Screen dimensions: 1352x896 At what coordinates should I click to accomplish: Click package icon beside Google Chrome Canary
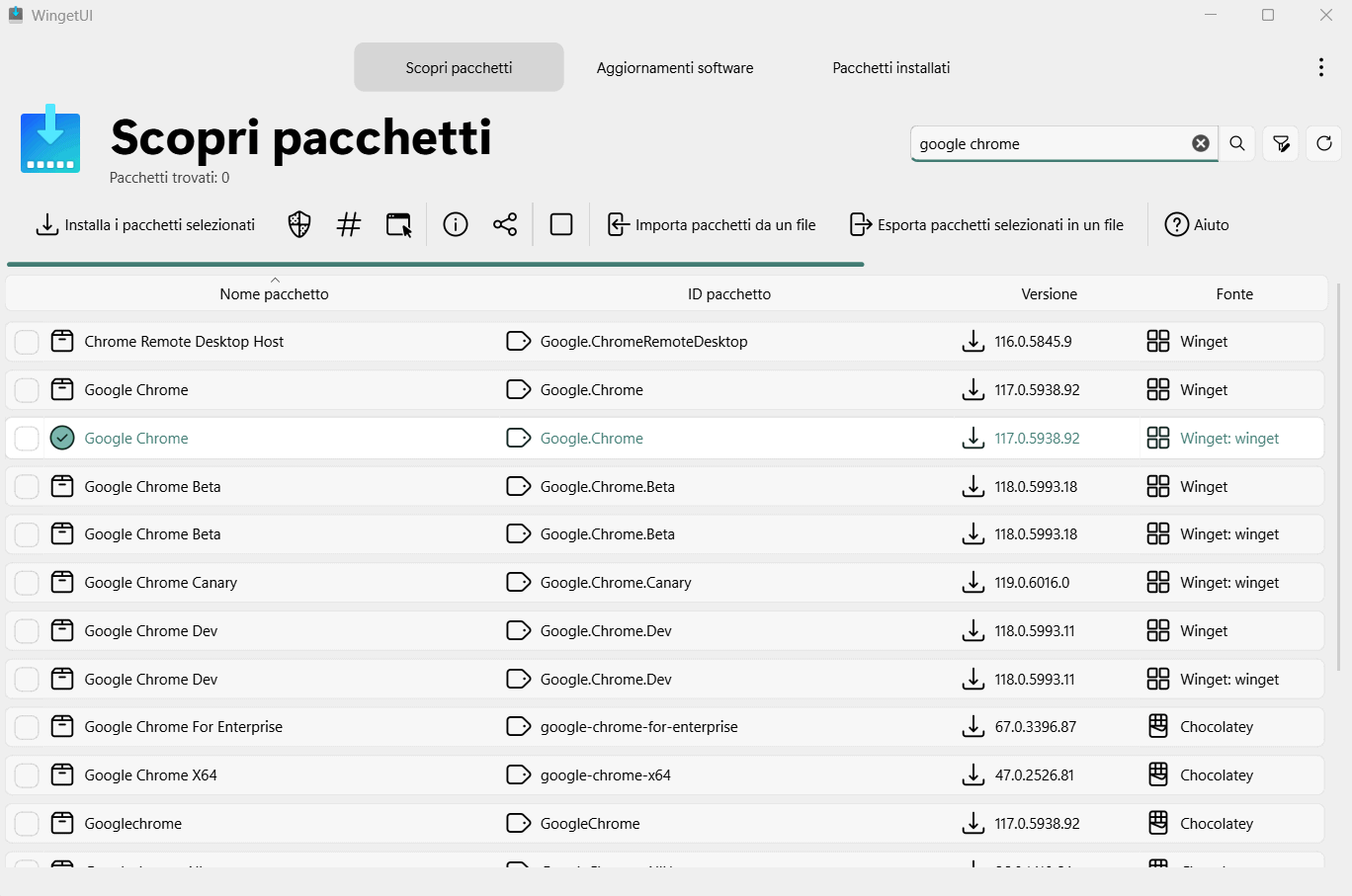pyautogui.click(x=62, y=582)
